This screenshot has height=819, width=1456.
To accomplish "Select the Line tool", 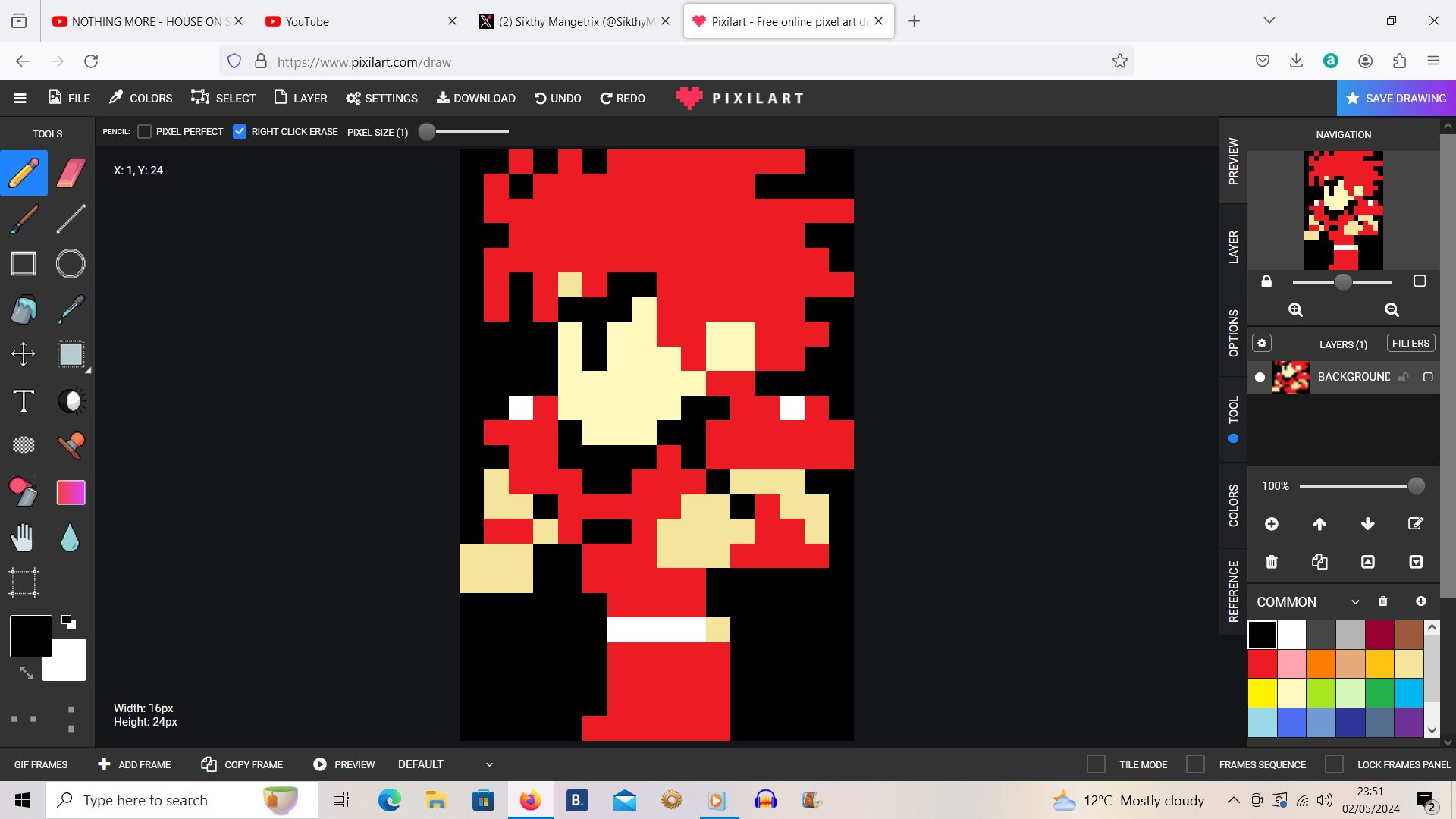I will (x=71, y=218).
